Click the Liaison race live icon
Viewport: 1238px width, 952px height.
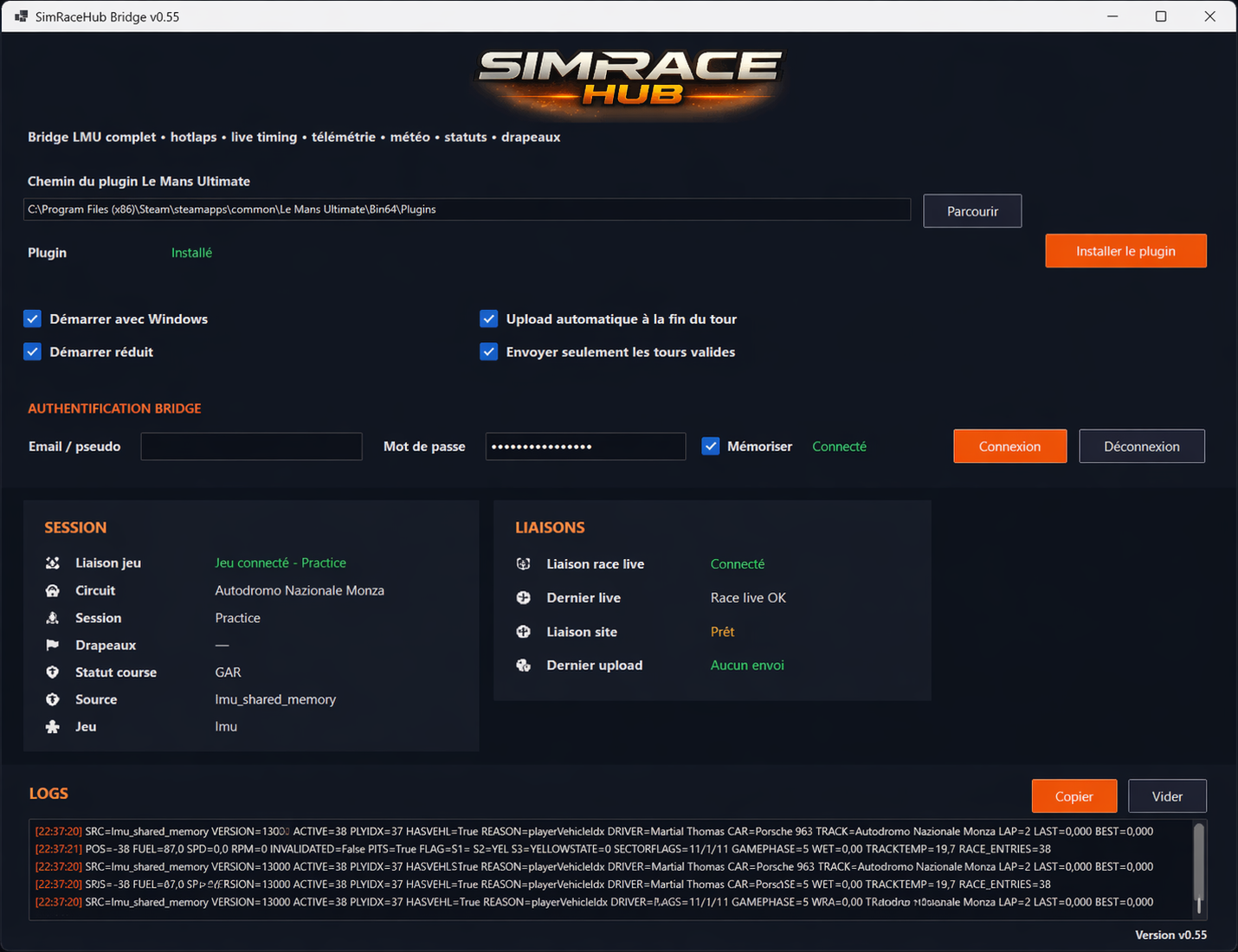click(524, 563)
